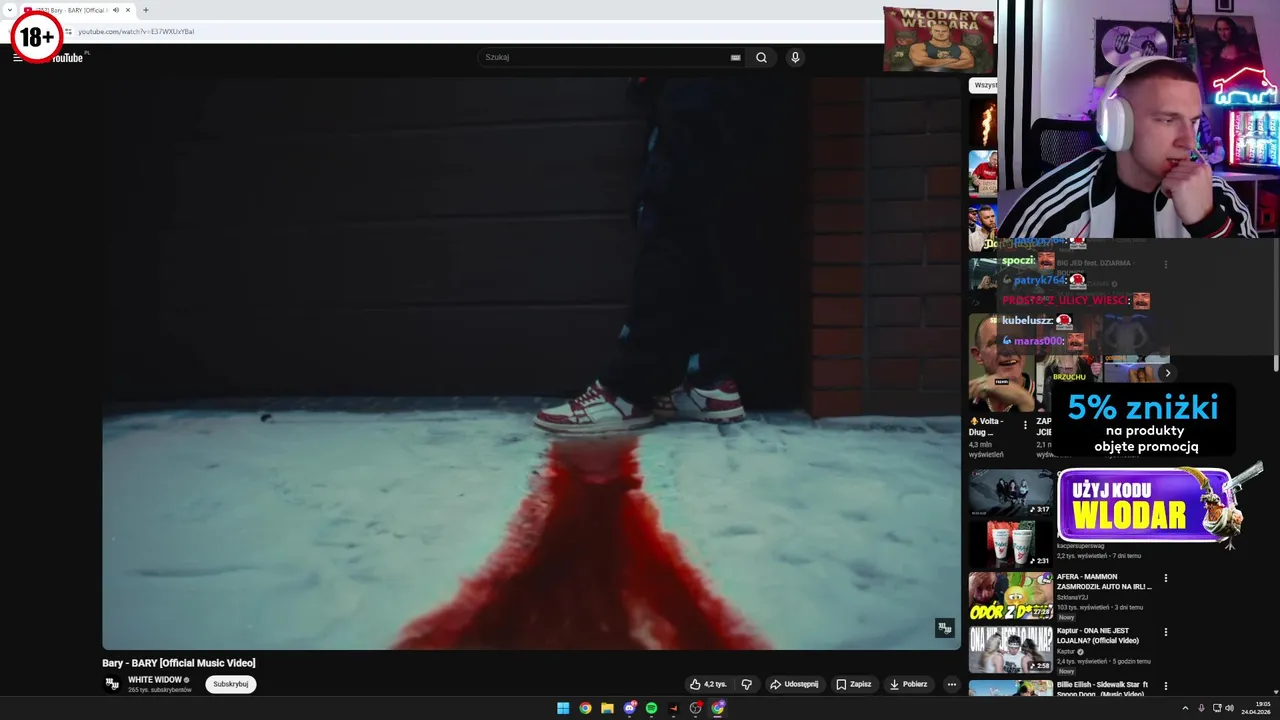The height and width of the screenshot is (720, 1280).
Task: Focus the Szukaj search field
Action: pos(605,57)
